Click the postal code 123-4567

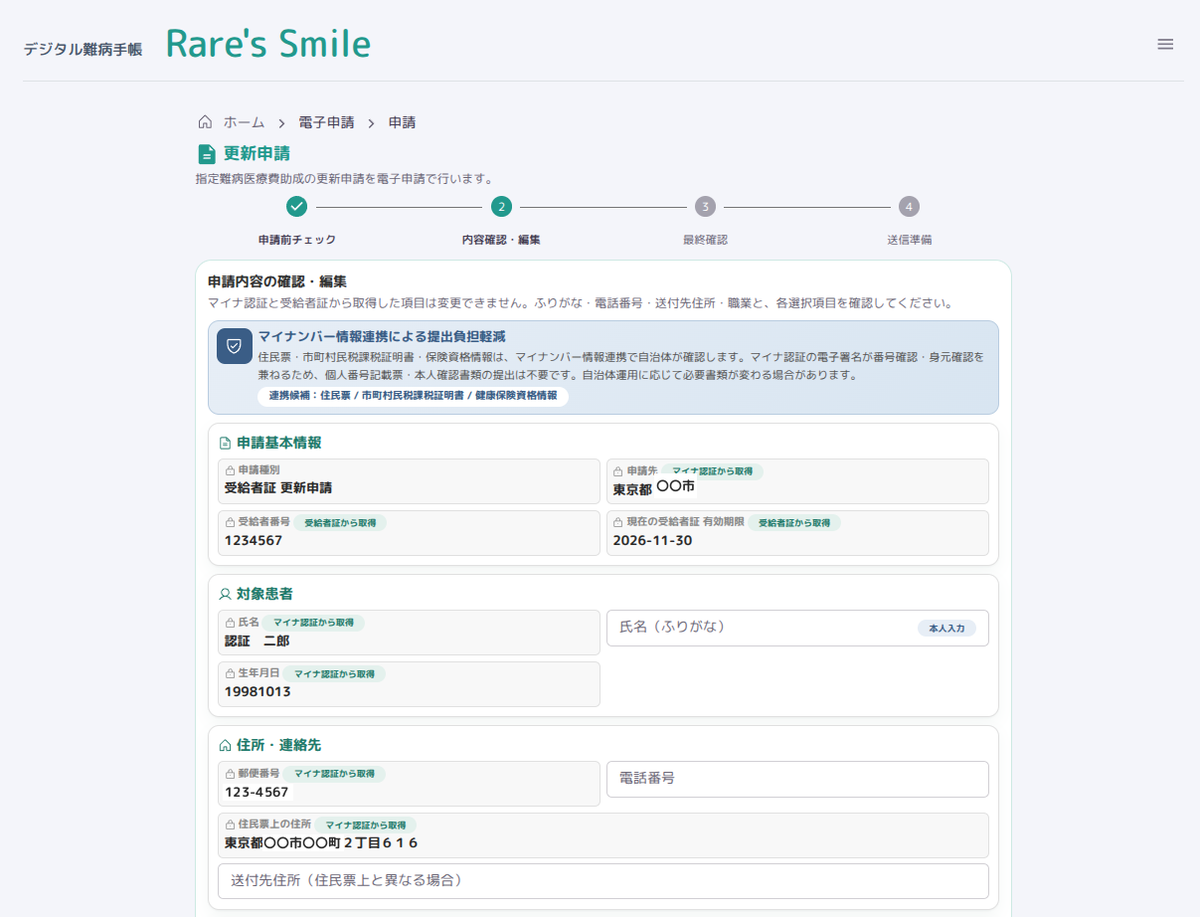(x=256, y=792)
